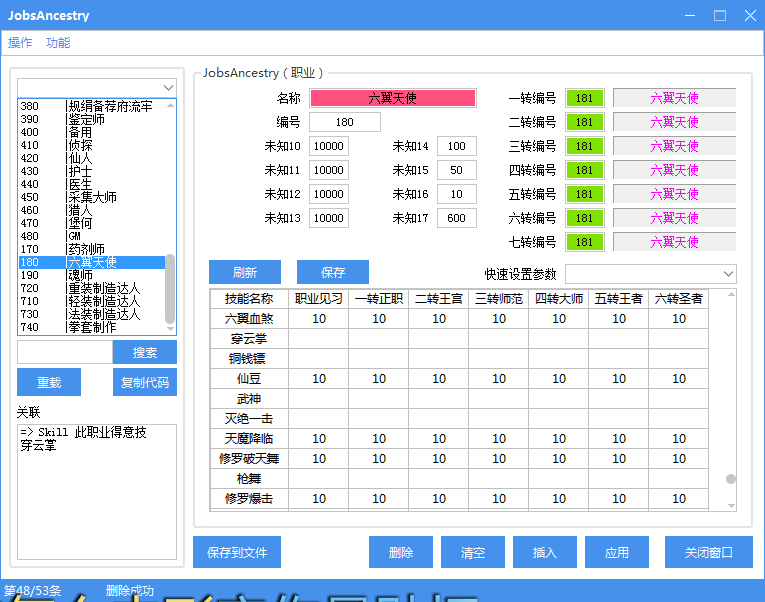Click the 名称 field showing 六翼天使
765x602 pixels.
[393, 98]
